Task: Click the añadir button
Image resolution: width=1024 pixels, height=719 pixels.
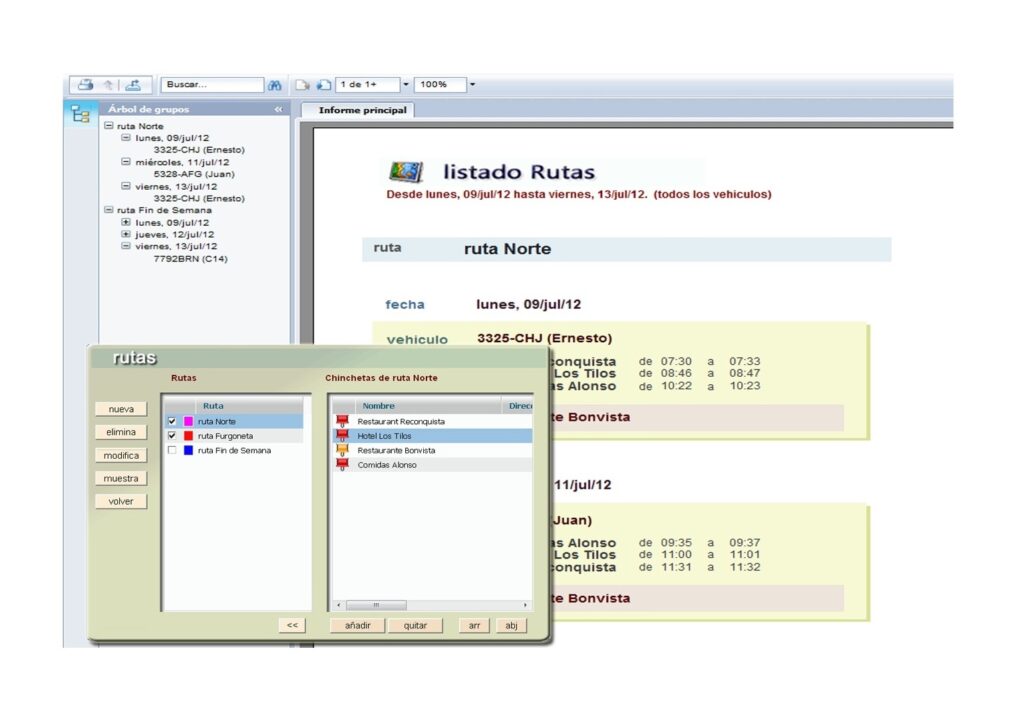Action: click(357, 625)
